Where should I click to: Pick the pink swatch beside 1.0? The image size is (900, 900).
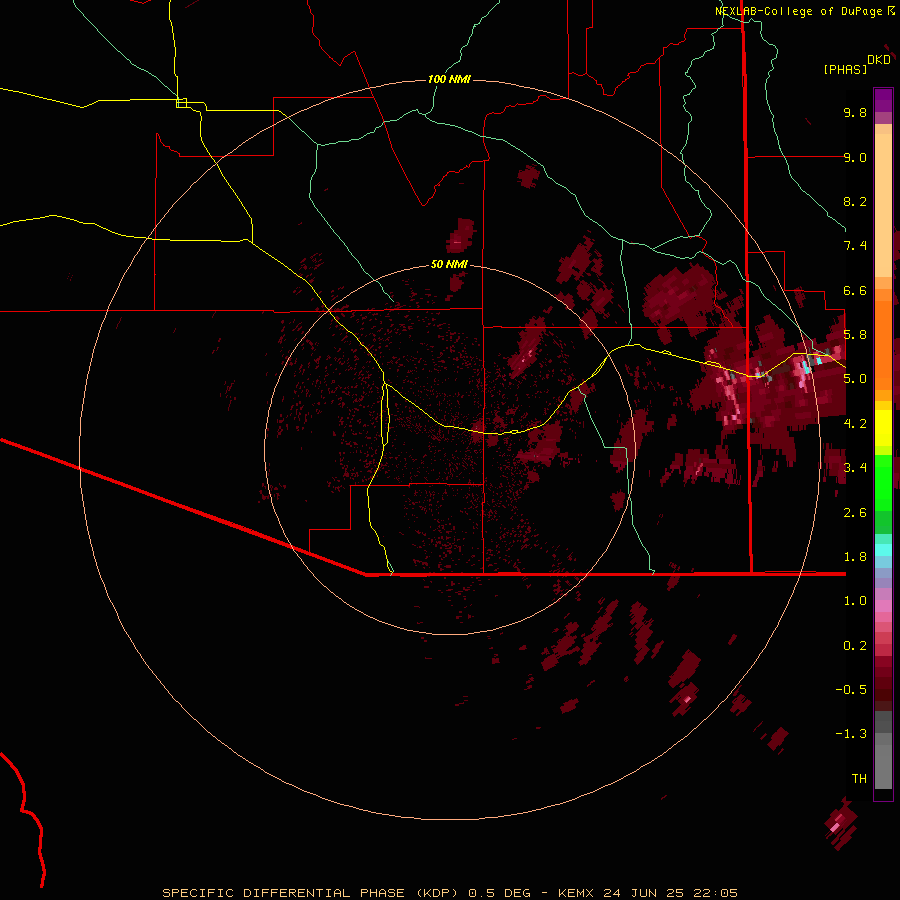883,606
